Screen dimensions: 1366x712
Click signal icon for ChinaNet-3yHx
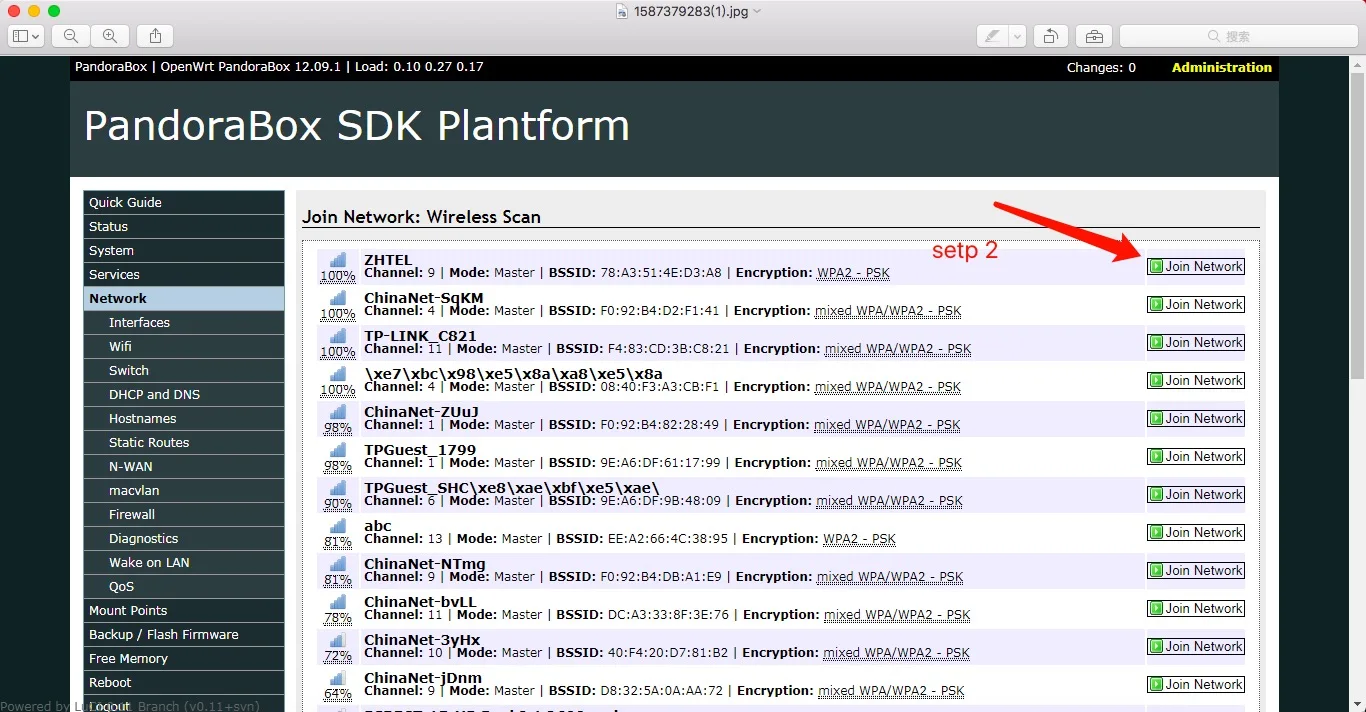pyautogui.click(x=338, y=640)
